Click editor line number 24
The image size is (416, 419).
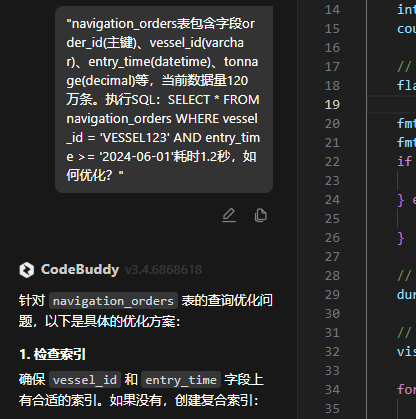pyautogui.click(x=332, y=200)
